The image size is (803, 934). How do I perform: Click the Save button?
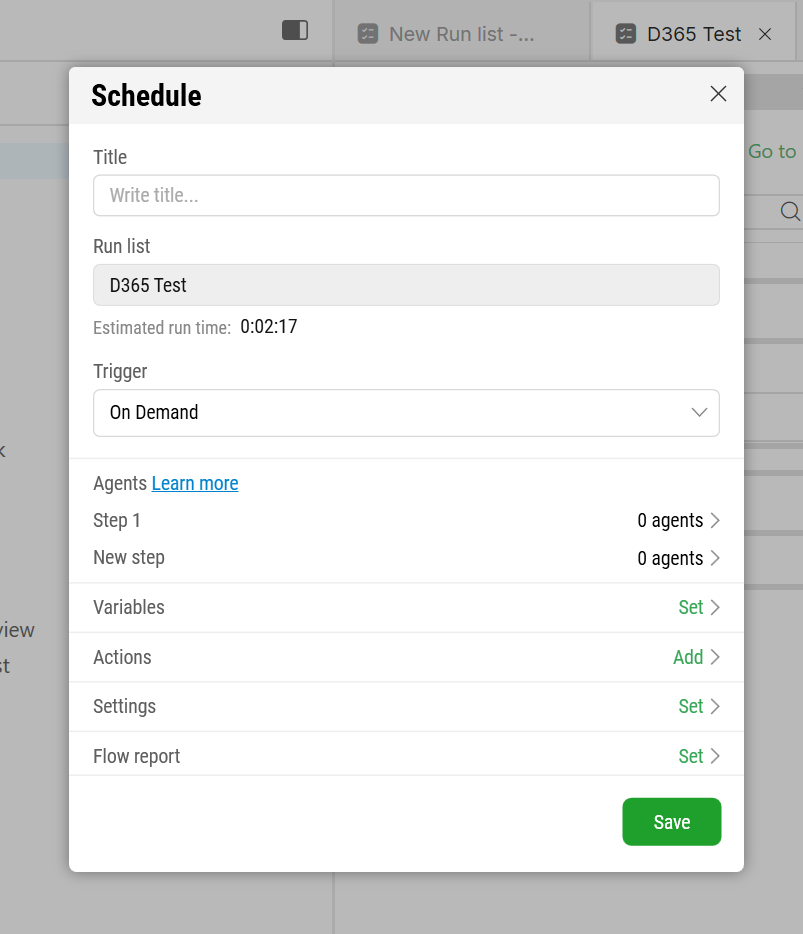coord(671,822)
